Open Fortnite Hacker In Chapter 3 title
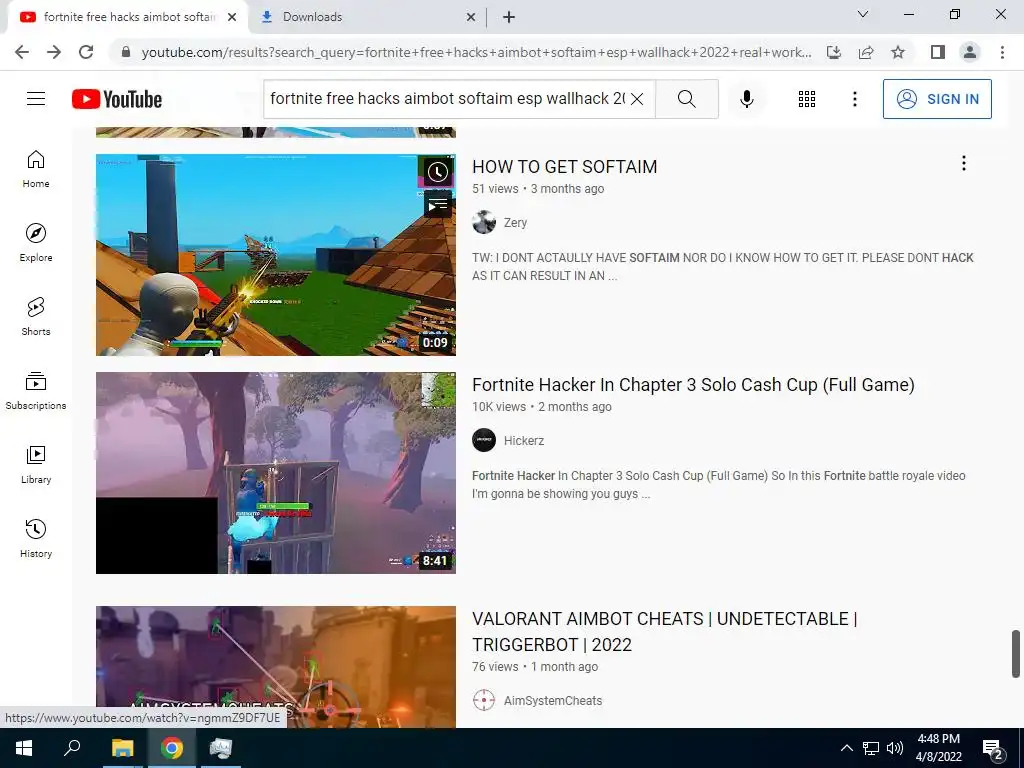The height and width of the screenshot is (768, 1024). [x=693, y=385]
